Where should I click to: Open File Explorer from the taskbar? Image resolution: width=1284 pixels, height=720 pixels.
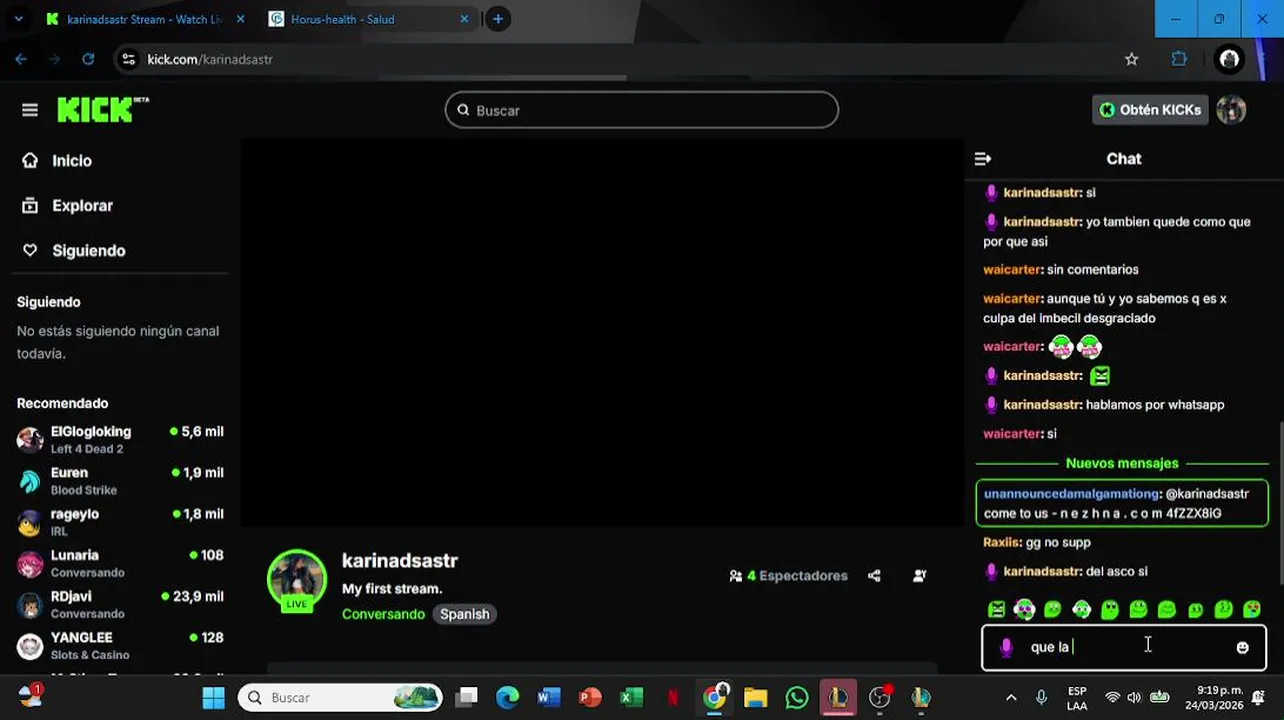pos(755,697)
